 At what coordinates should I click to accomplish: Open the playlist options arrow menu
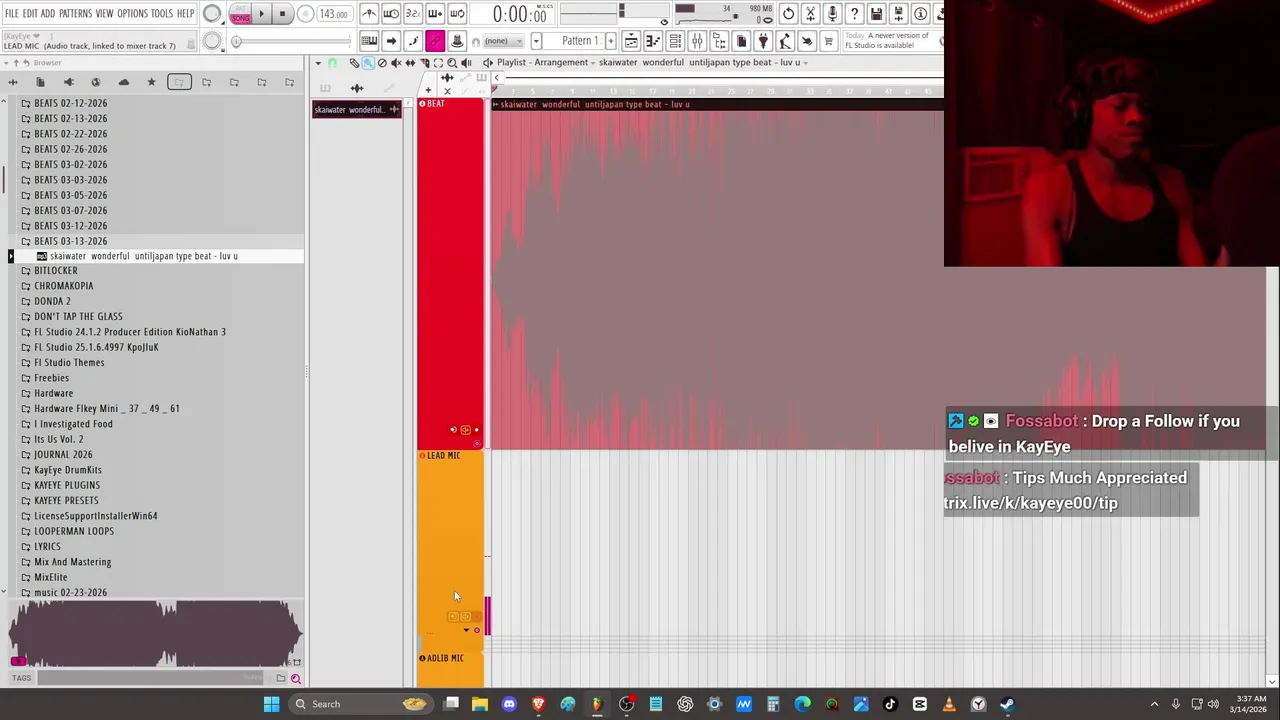pos(318,62)
